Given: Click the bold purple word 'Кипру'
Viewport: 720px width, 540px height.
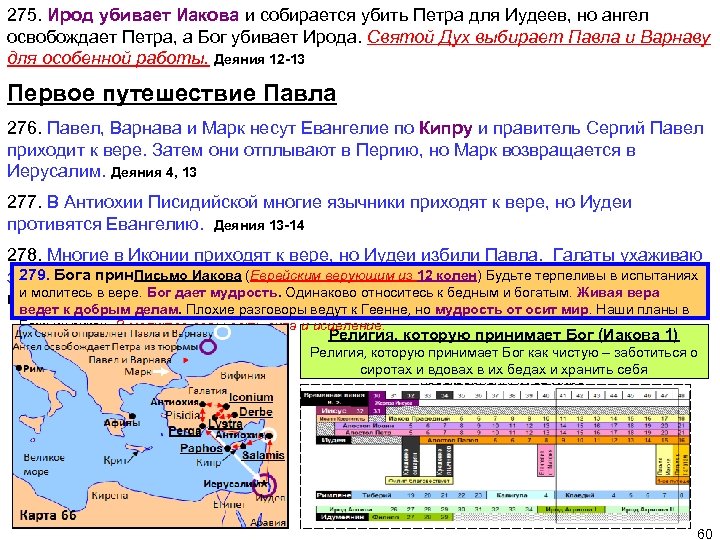Looking at the screenshot, I should (x=445, y=128).
